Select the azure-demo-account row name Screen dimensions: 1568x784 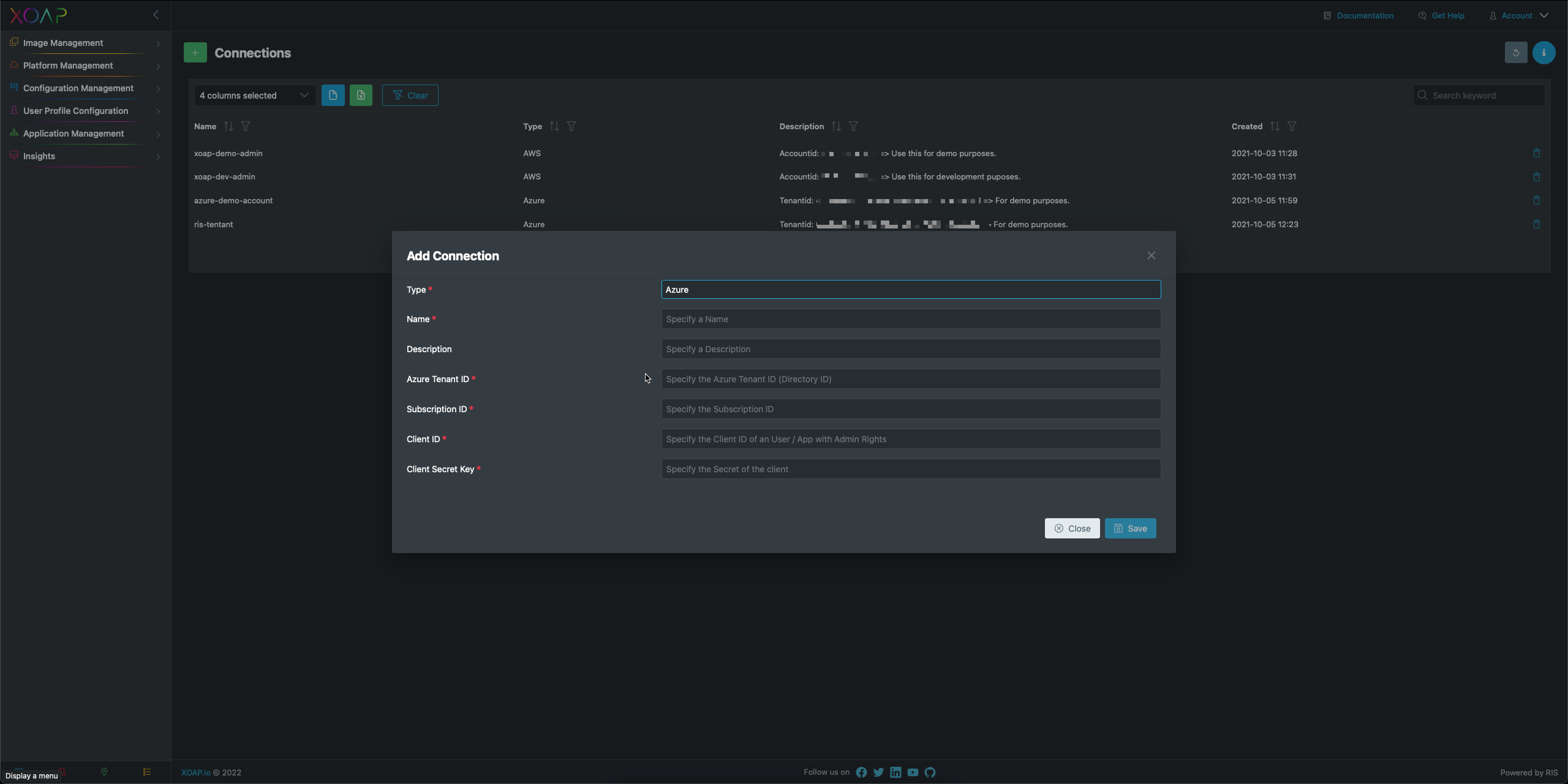(233, 200)
